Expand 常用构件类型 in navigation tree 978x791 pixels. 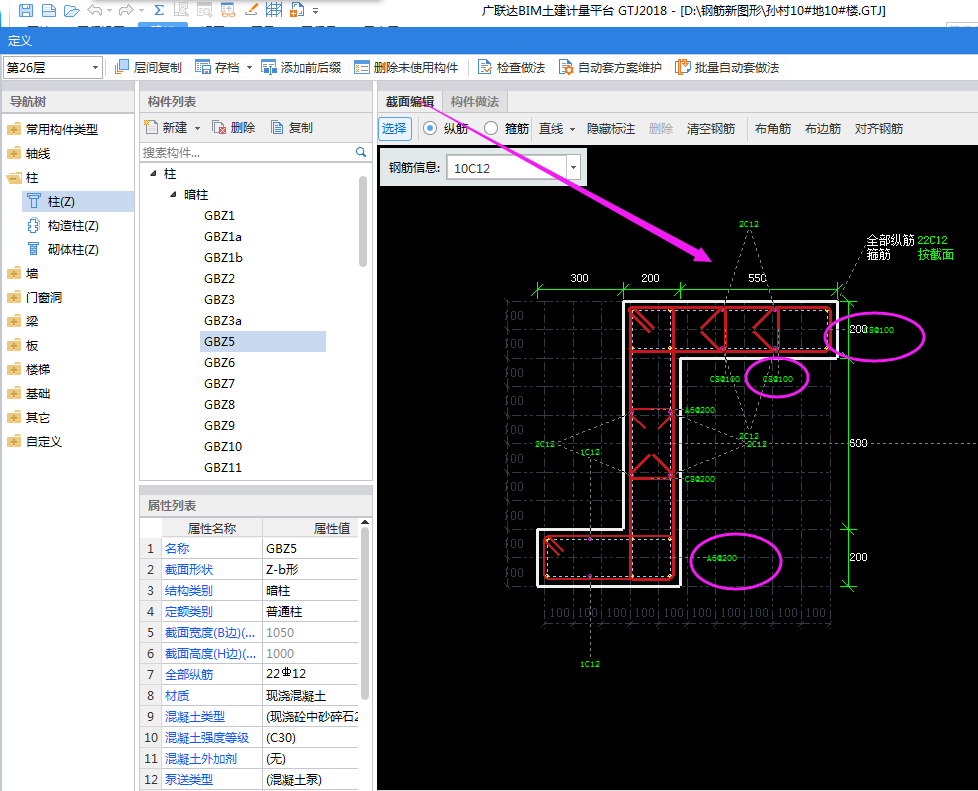(x=14, y=130)
